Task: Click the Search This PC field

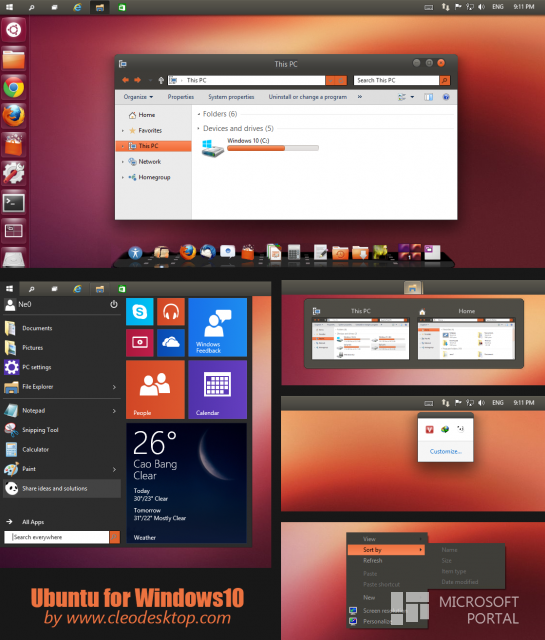Action: (x=396, y=80)
